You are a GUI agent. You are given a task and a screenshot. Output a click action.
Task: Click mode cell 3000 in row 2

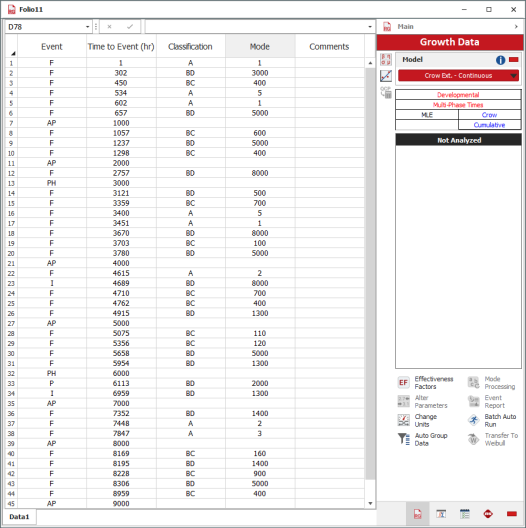click(260, 73)
